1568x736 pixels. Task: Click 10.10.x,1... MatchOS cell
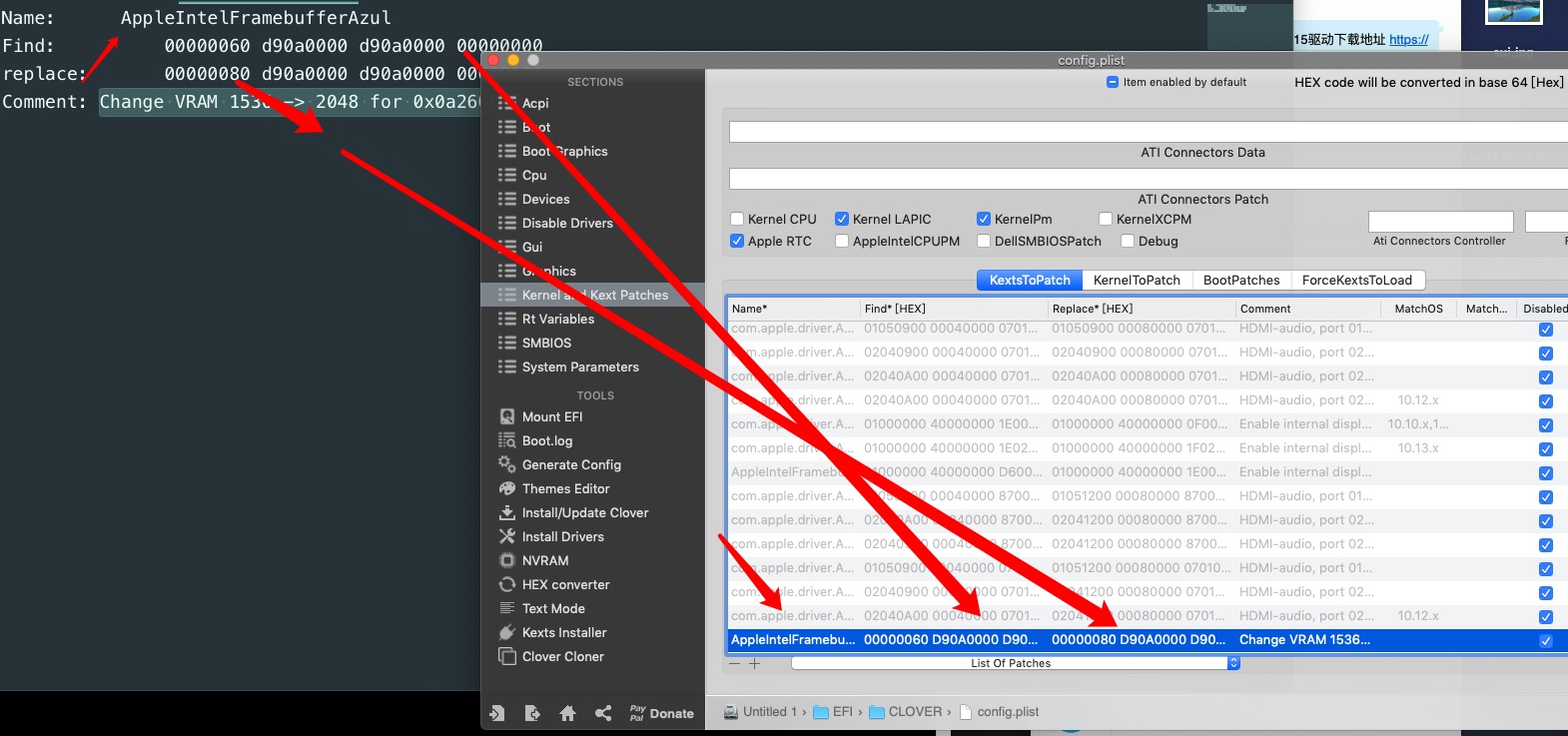pyautogui.click(x=1418, y=424)
